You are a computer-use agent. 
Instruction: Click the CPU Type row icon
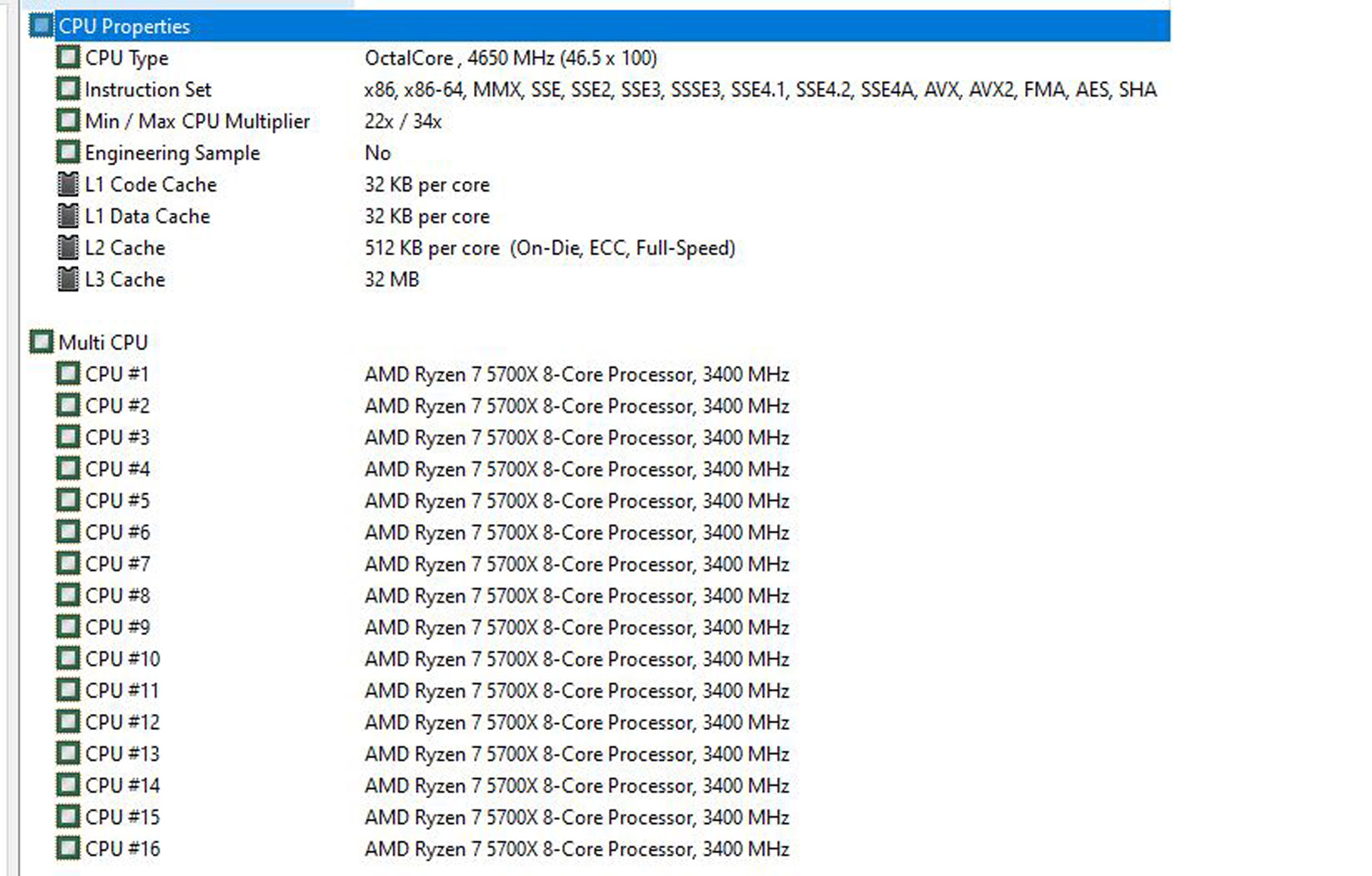point(68,58)
